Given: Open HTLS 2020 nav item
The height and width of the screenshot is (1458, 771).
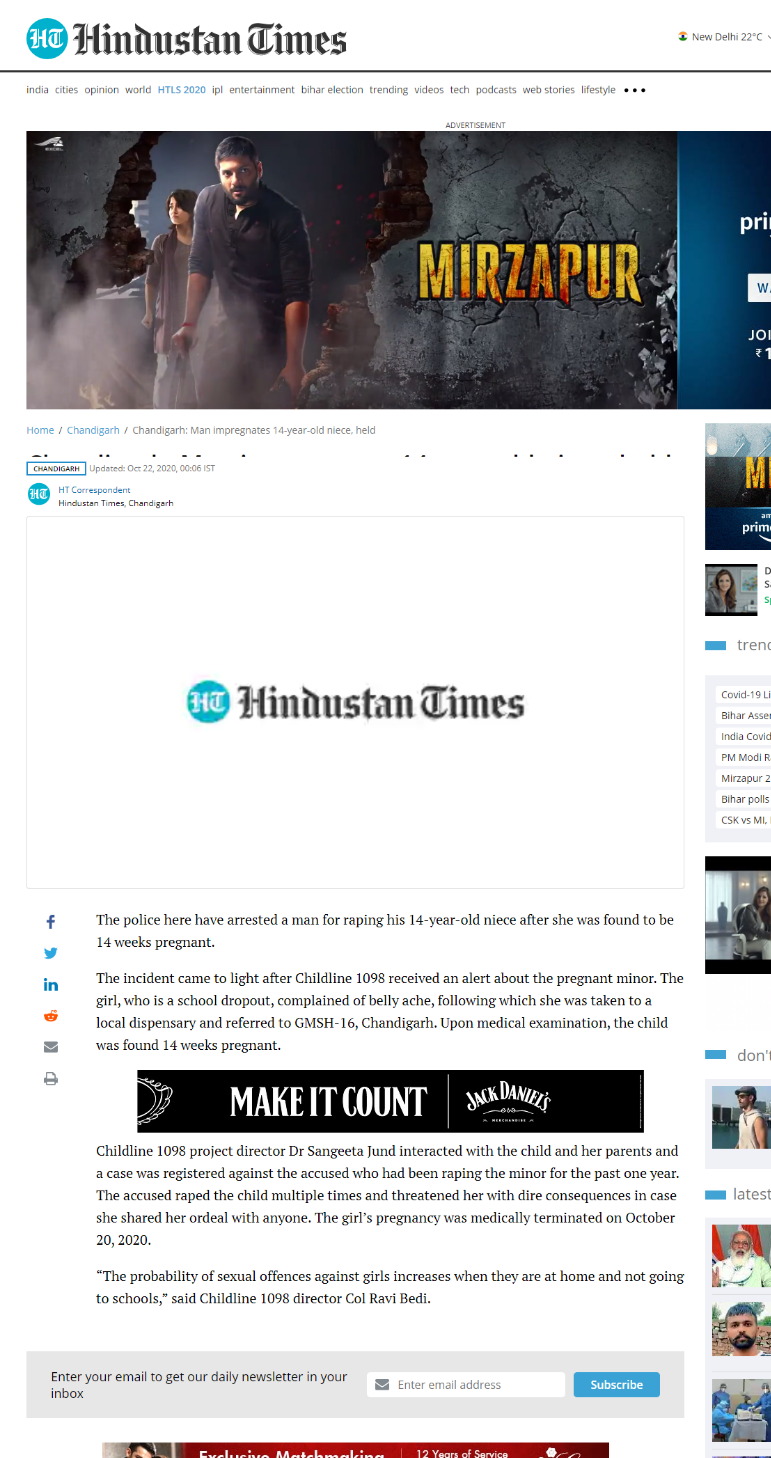Looking at the screenshot, I should pos(182,90).
